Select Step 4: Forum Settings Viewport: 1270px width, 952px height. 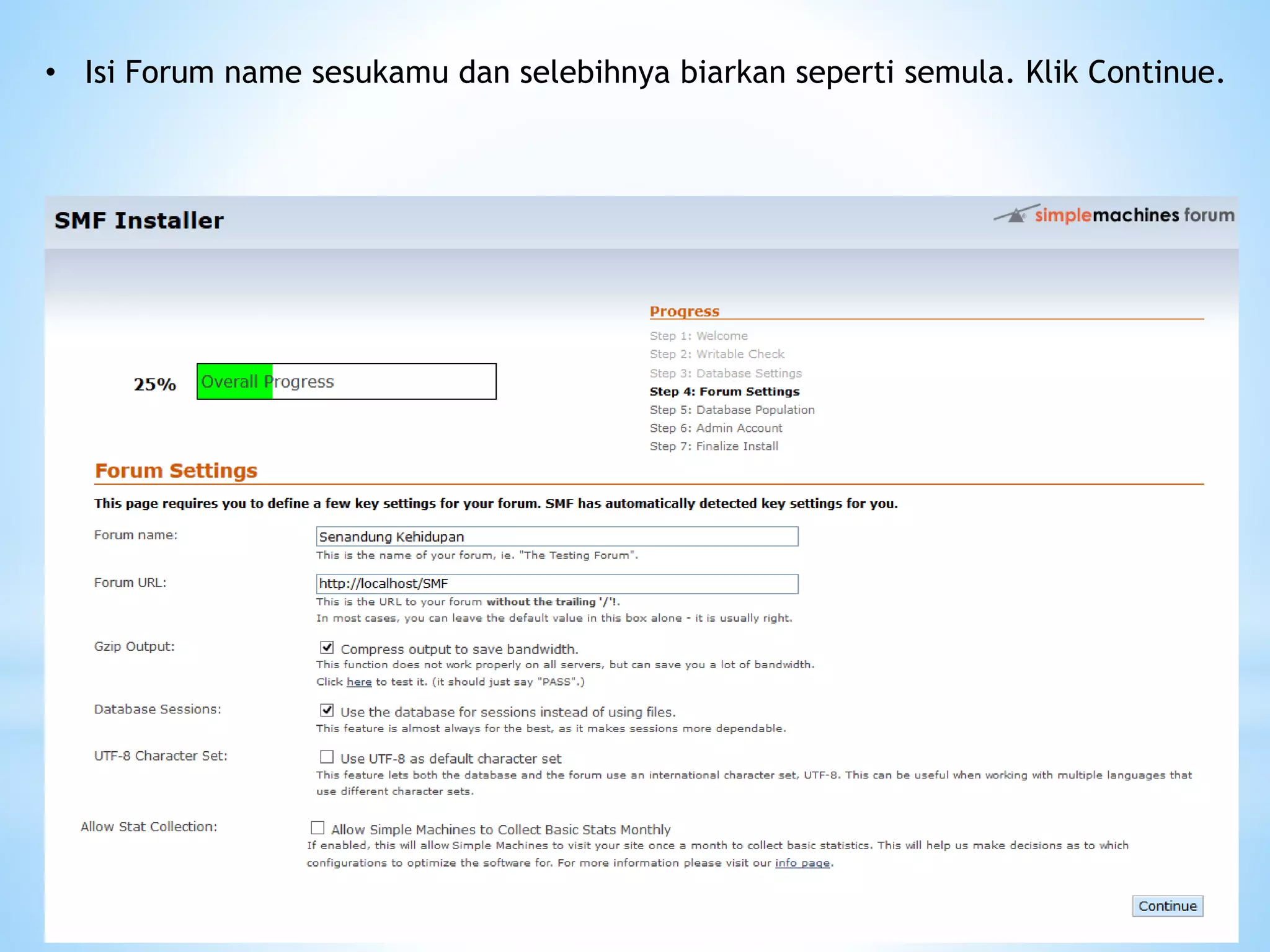(x=725, y=392)
